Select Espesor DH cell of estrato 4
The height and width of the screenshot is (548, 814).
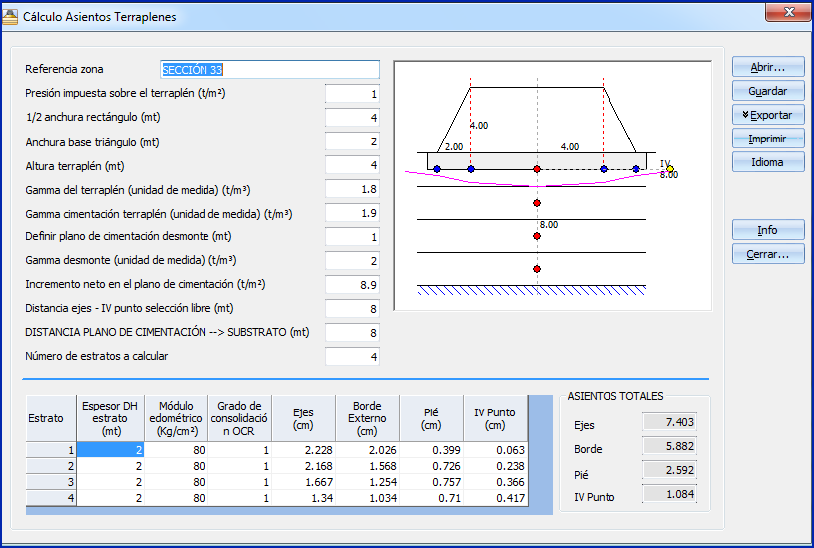(110, 498)
